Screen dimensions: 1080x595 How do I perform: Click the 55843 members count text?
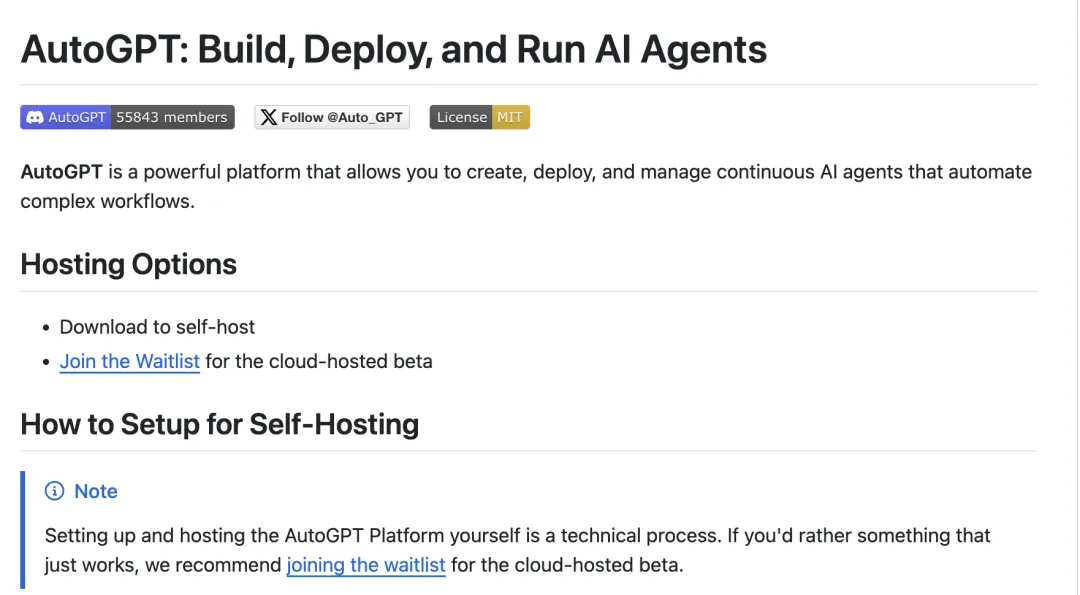pos(172,117)
